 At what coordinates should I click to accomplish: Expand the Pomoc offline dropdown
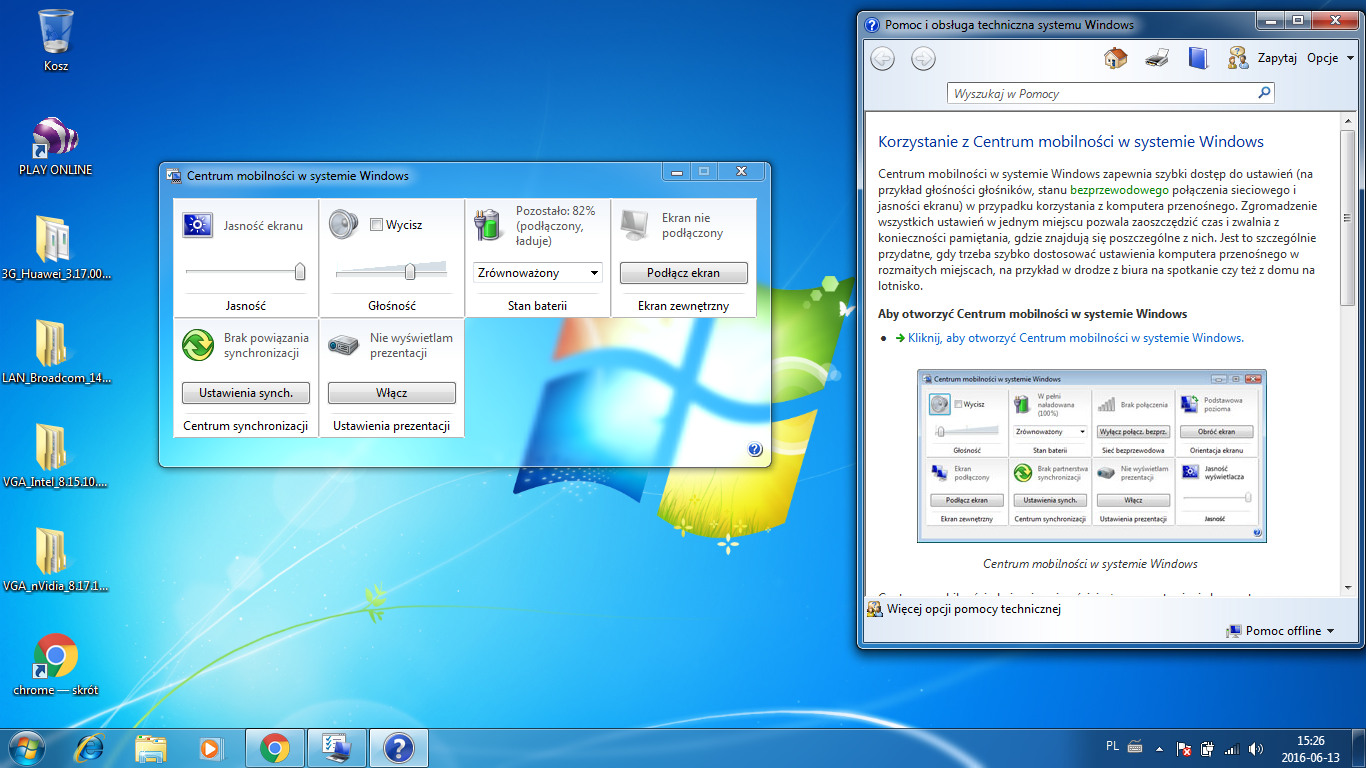(1281, 631)
